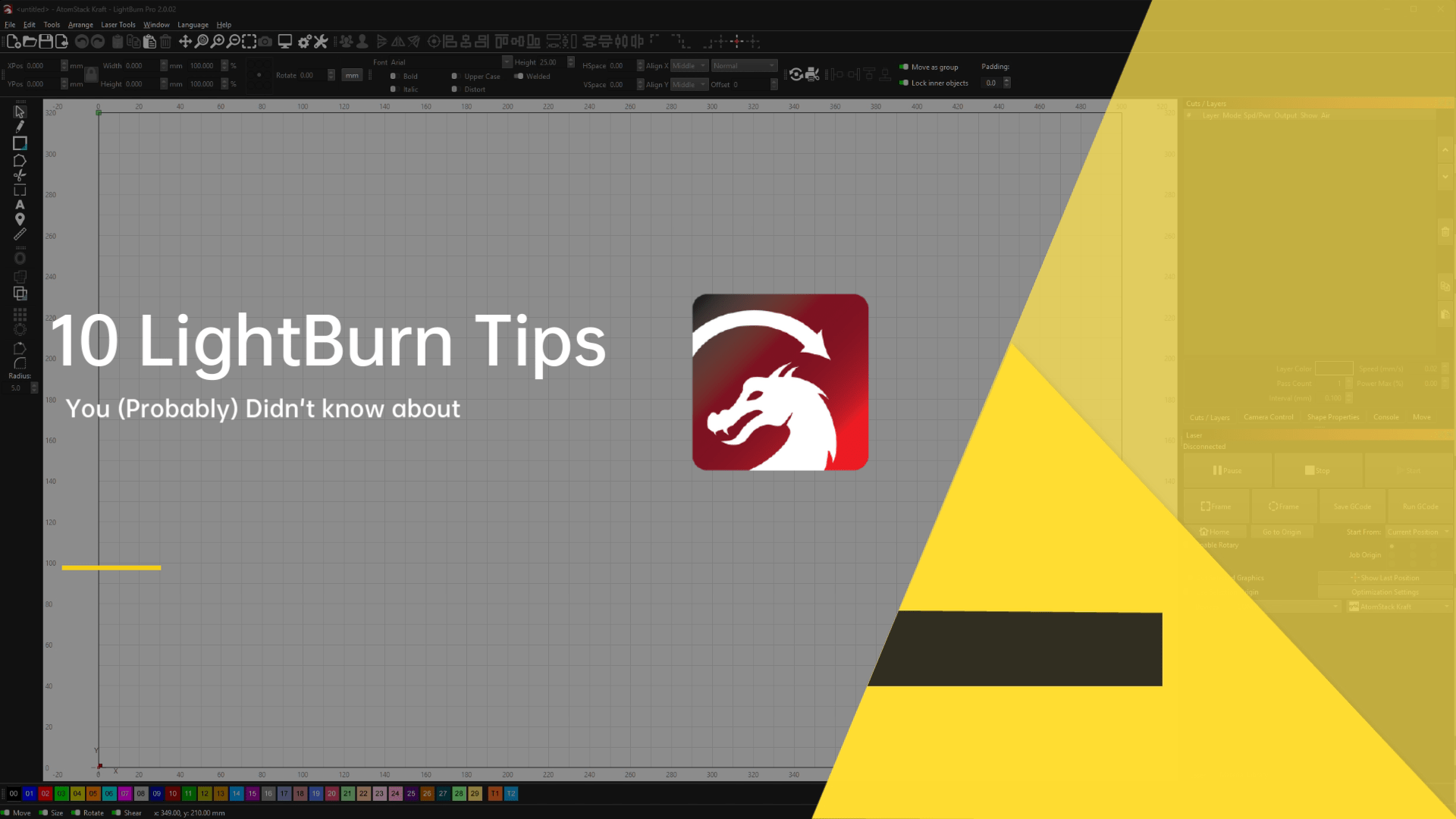Pick the T1 tool layer swatch
This screenshot has height=819, width=1456.
(x=495, y=794)
